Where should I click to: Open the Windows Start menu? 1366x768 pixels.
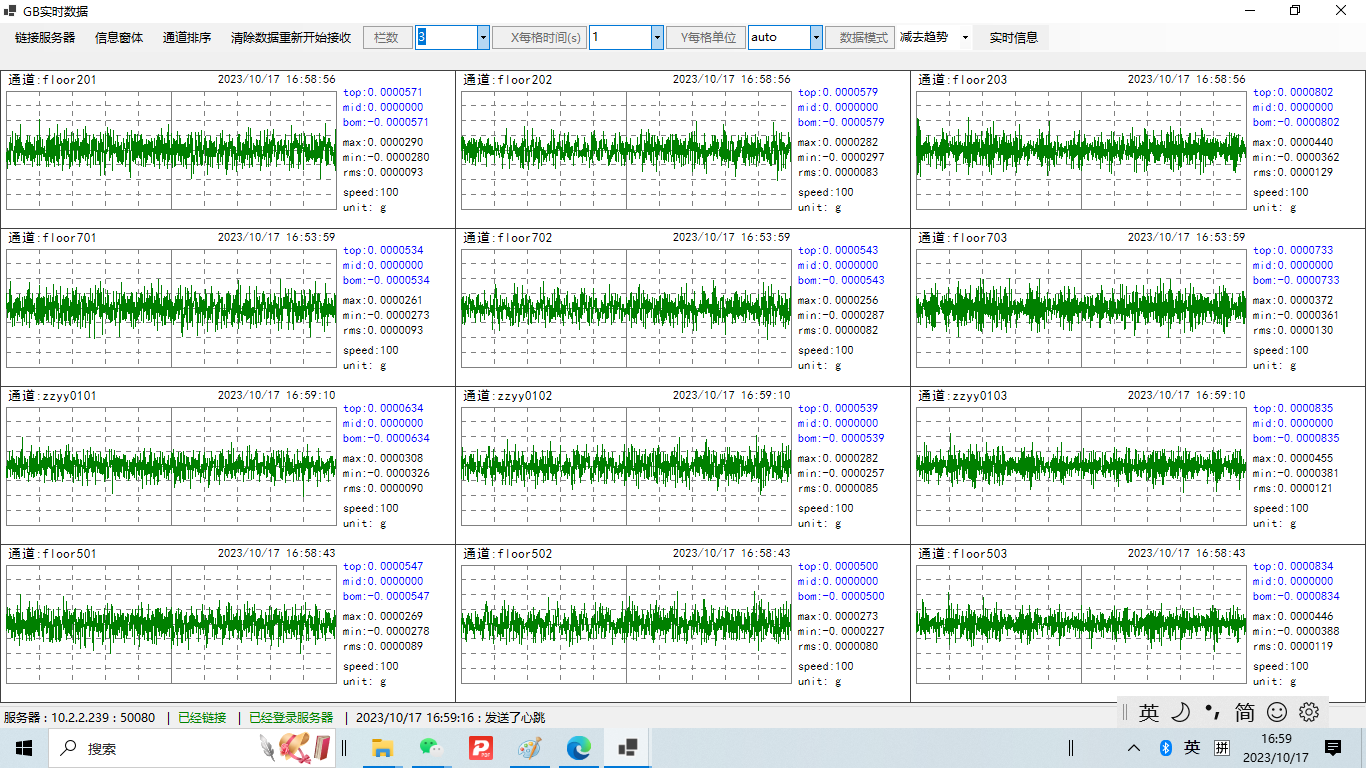point(24,748)
